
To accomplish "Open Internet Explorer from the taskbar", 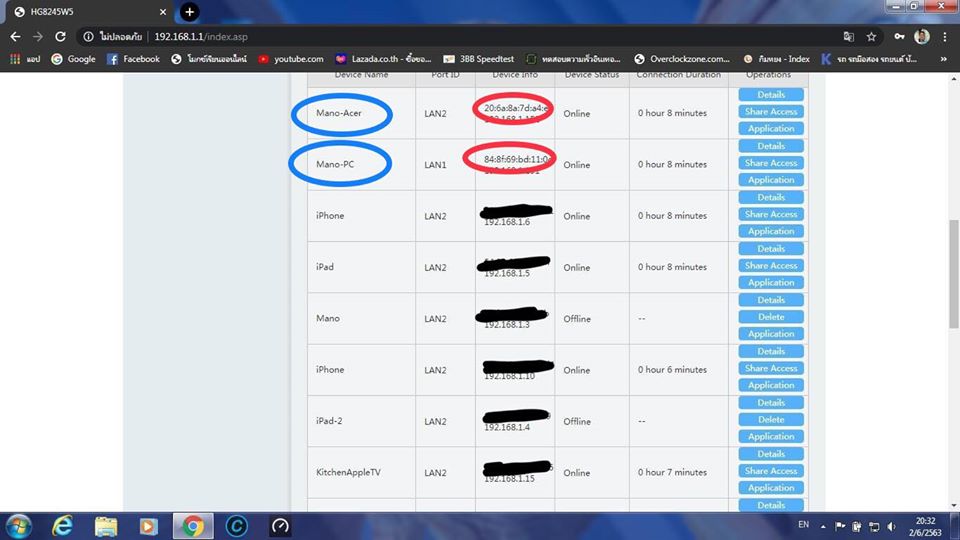I will [62, 526].
